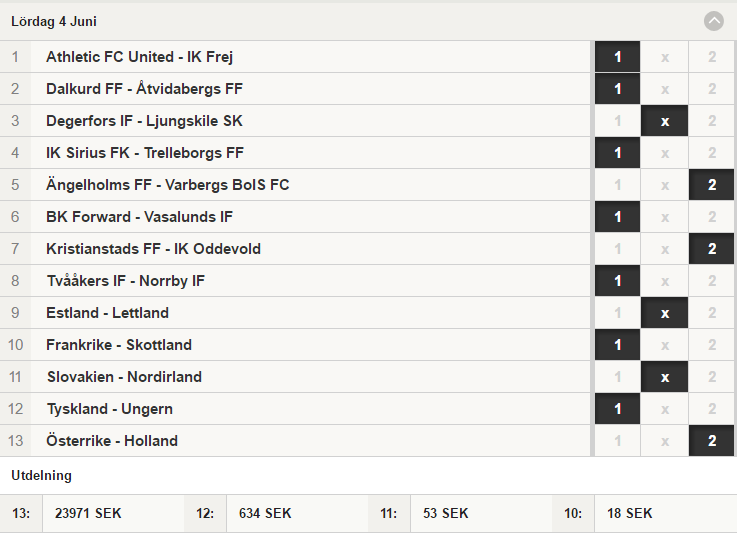Click the Athletic FC United - IK Frej match
This screenshot has width=737, height=537.
click(140, 57)
